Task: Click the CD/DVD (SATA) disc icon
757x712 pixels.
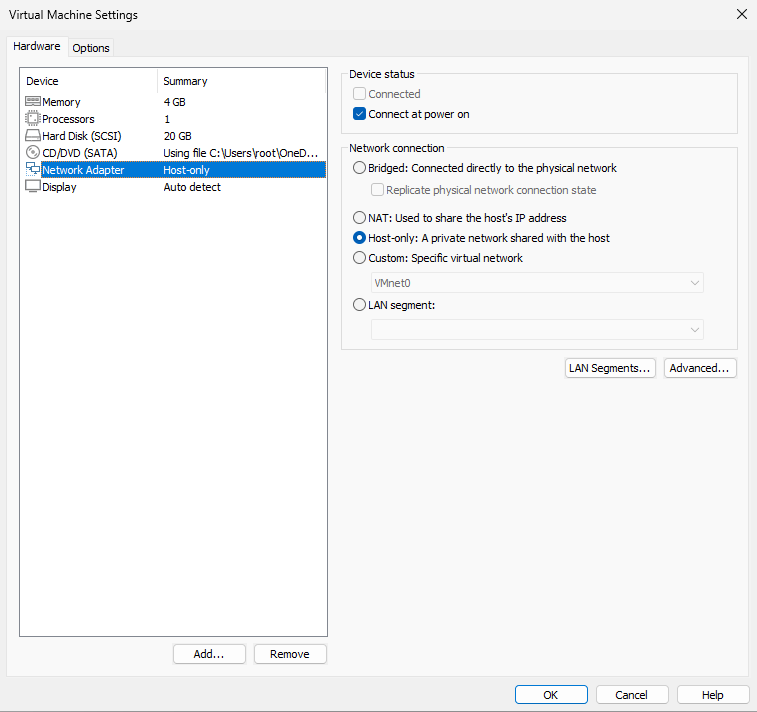Action: coord(32,153)
